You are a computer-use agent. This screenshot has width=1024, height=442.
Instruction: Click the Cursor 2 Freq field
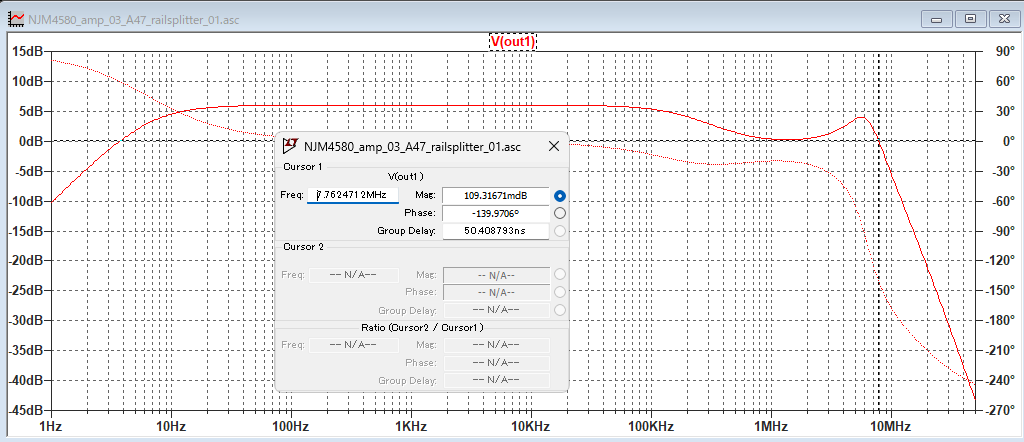(352, 274)
